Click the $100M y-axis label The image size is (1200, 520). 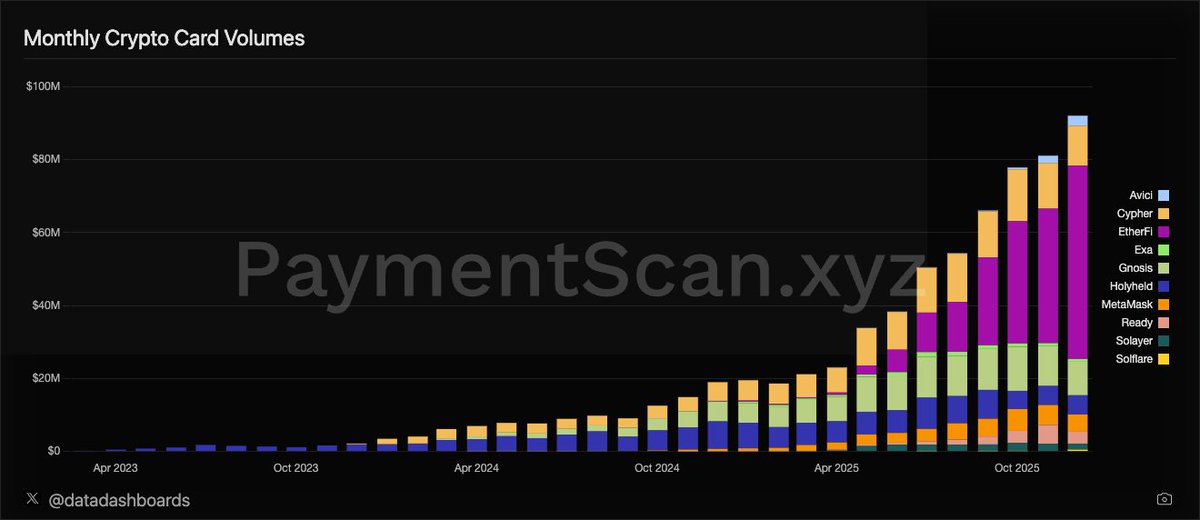click(45, 86)
